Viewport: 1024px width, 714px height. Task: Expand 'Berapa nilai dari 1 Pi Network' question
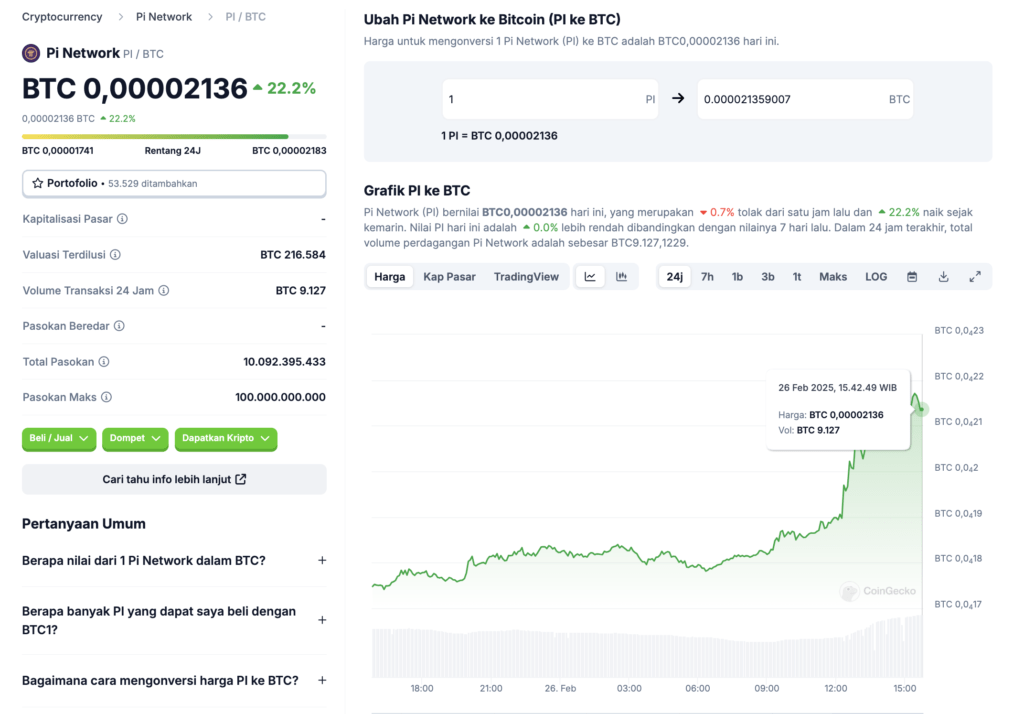click(174, 560)
